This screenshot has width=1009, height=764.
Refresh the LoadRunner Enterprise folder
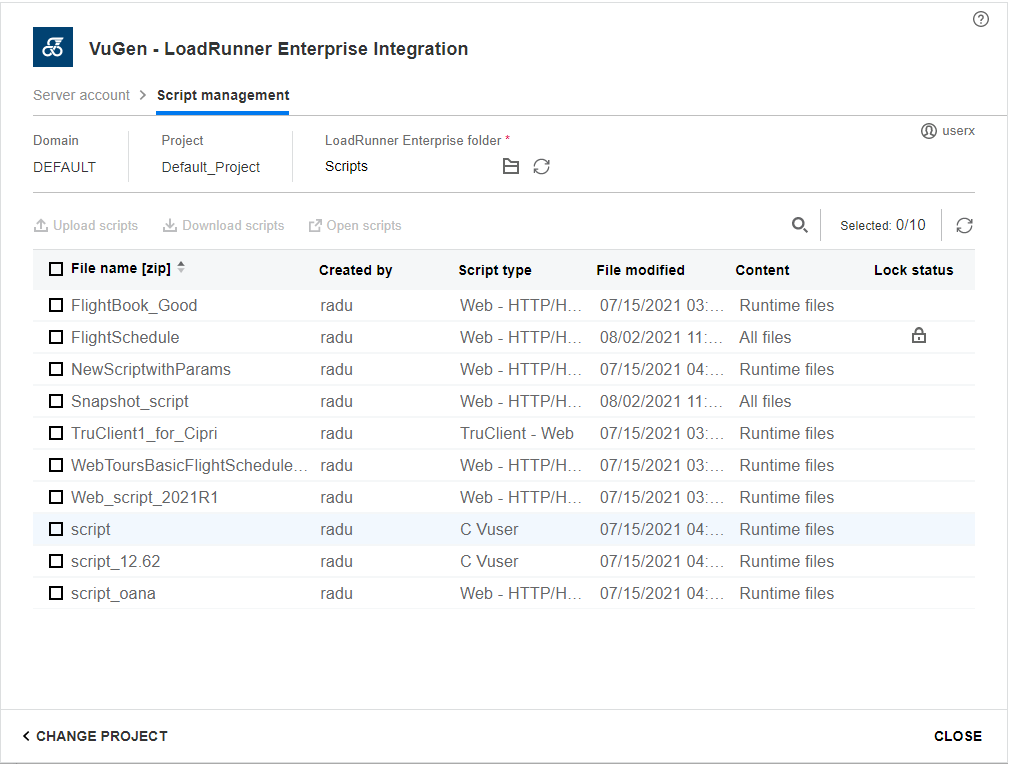541,167
